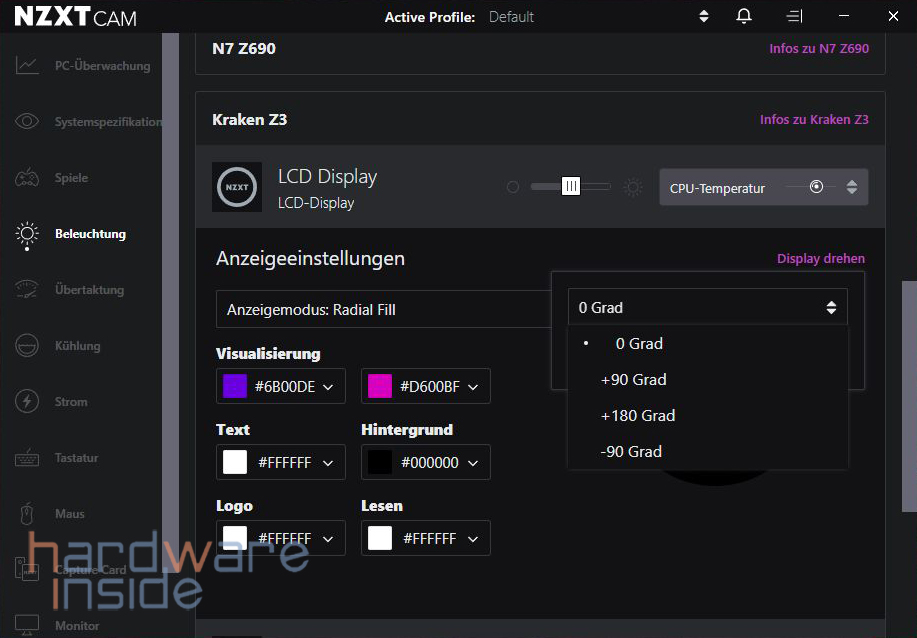Click the black Hintergrund color swatch

380,463
